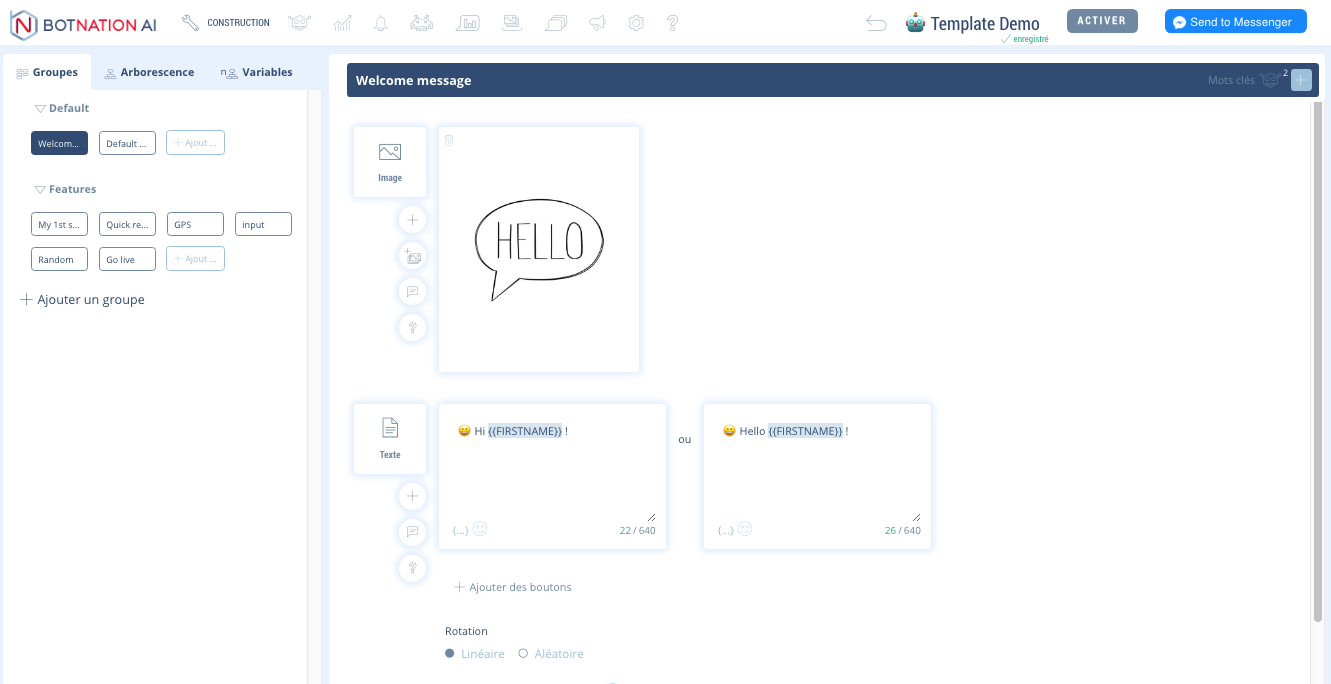
Task: Delete the Hello image with trash icon
Action: point(449,140)
